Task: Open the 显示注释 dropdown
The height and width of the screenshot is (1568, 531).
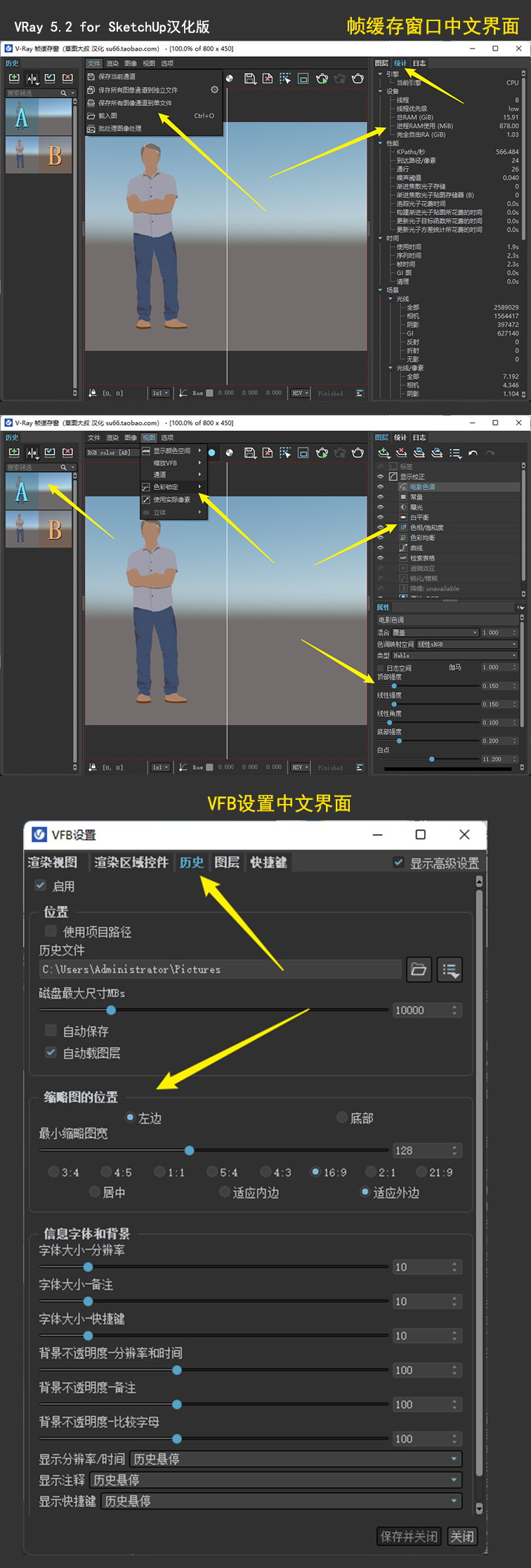Action: point(276,1480)
